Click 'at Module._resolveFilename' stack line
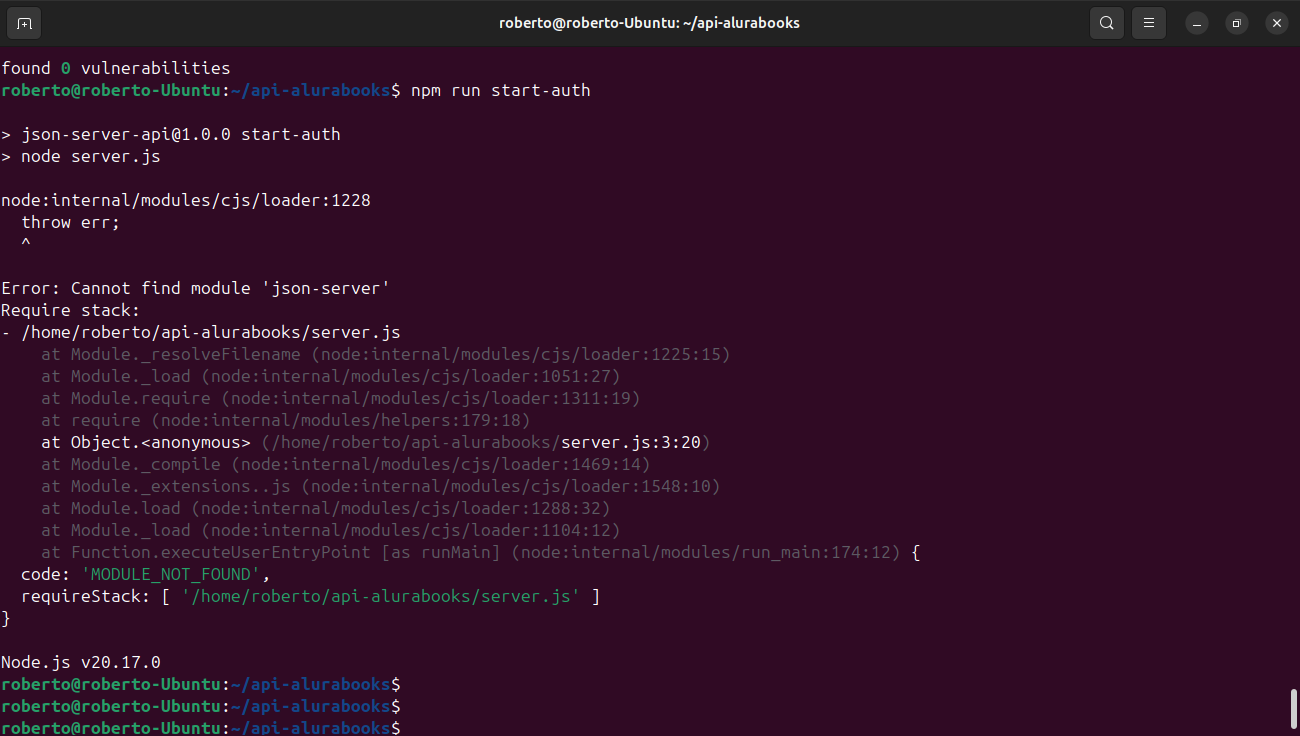This screenshot has width=1300, height=736. (386, 354)
